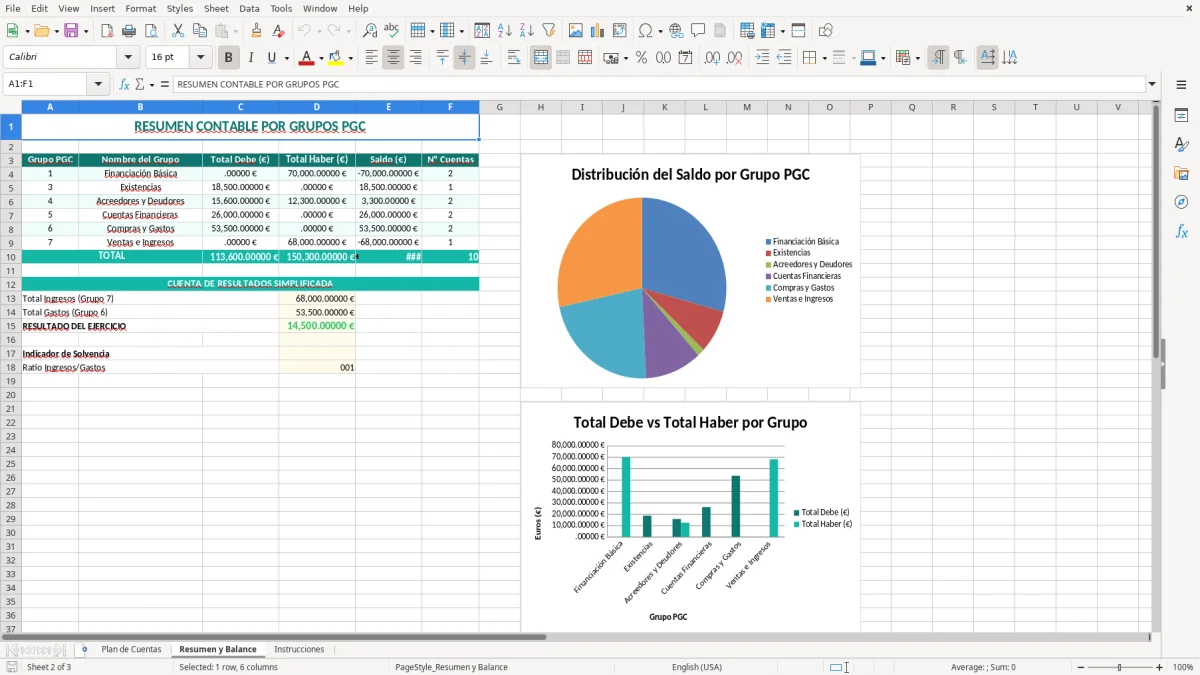Click Sort Descending icon

[x=527, y=31]
